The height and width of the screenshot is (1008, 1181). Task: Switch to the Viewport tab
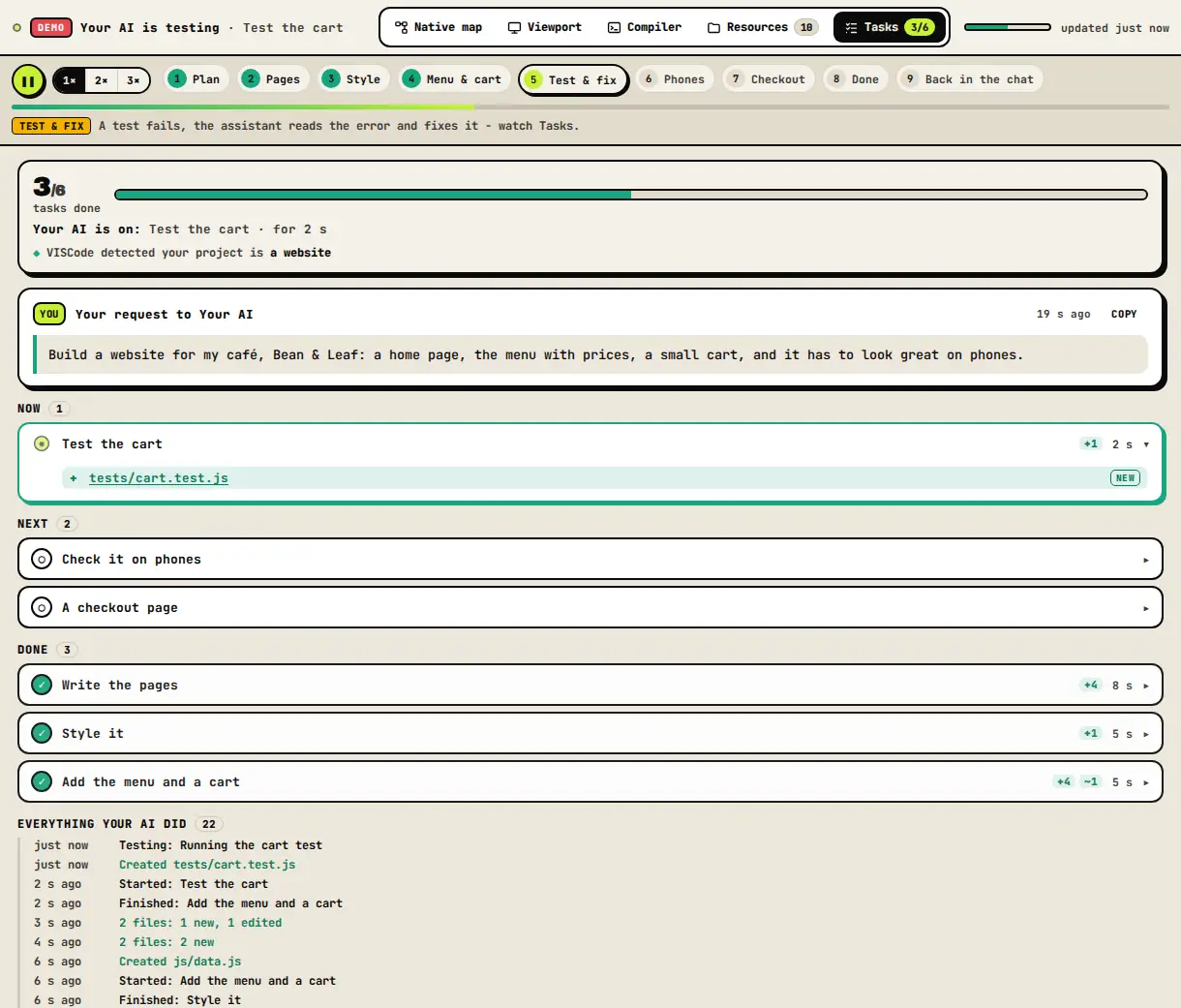(545, 27)
